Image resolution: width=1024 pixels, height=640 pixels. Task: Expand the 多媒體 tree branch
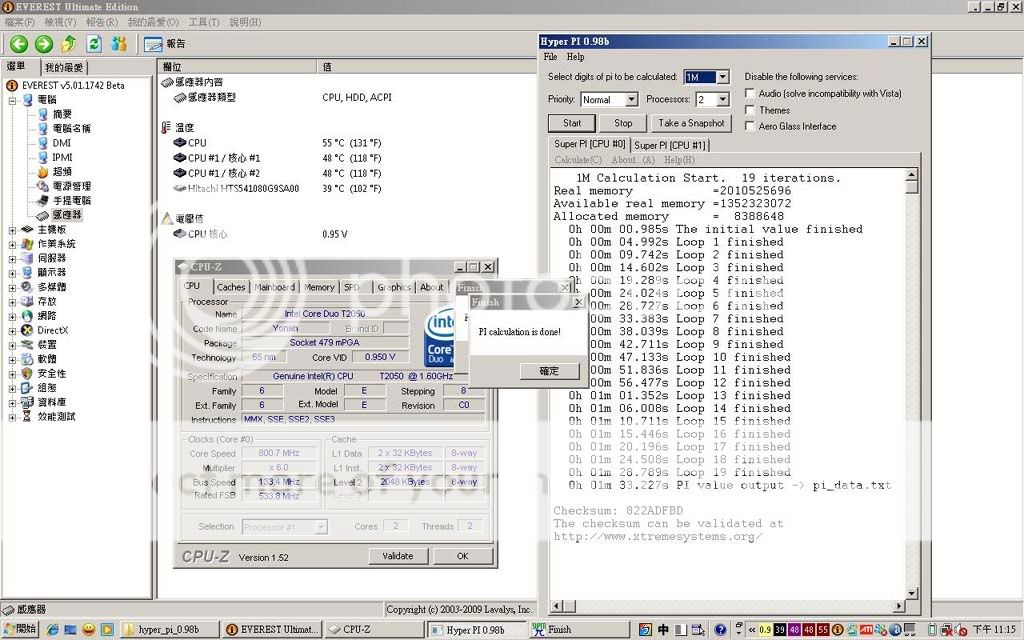coord(12,287)
